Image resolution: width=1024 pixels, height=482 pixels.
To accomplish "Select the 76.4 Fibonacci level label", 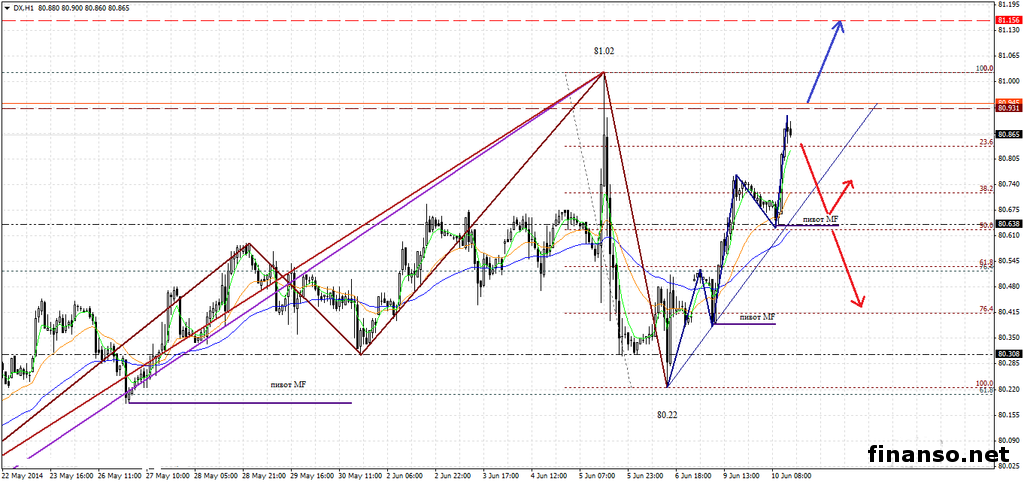I will [983, 309].
